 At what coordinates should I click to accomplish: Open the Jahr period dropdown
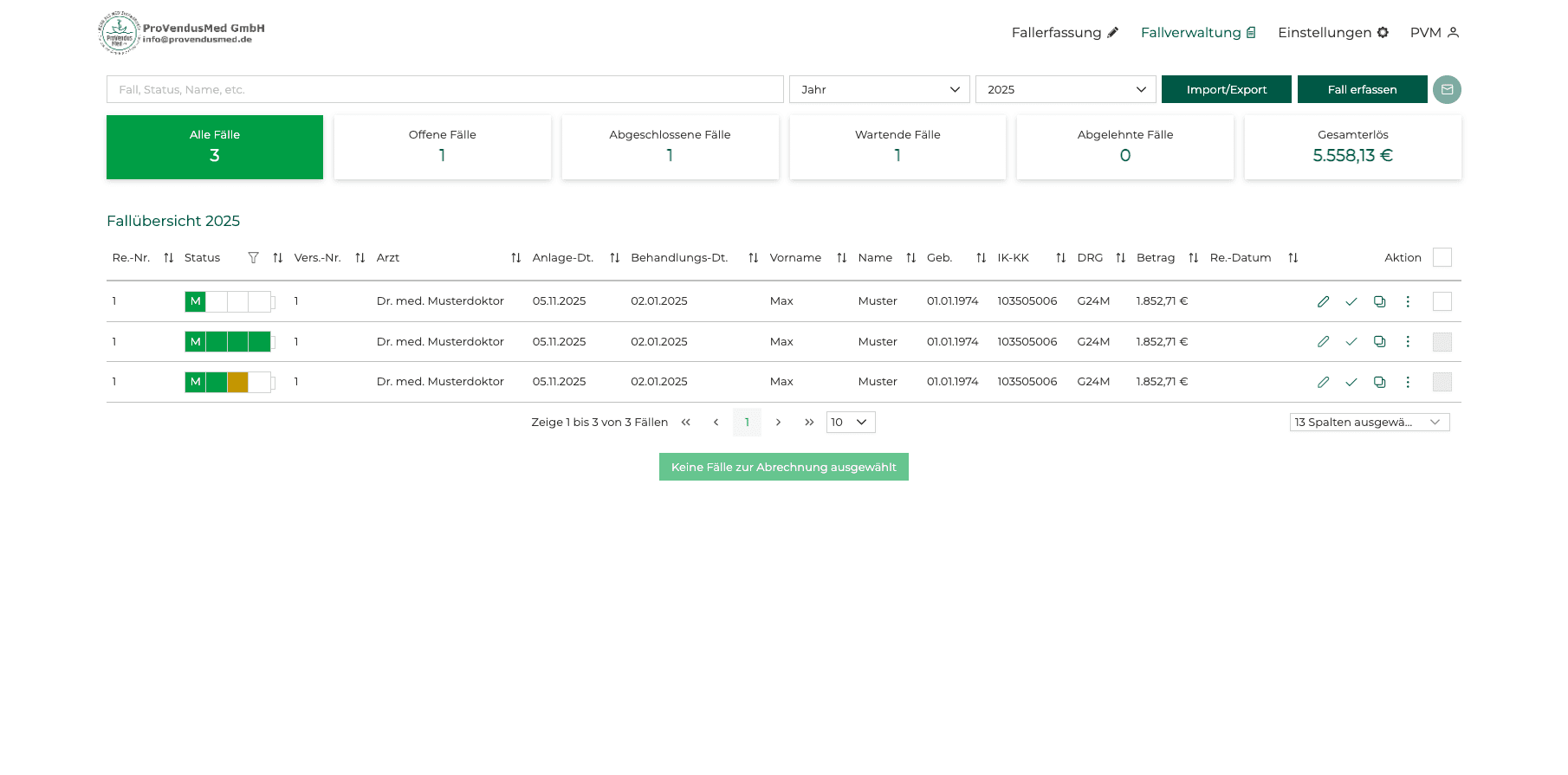point(878,89)
